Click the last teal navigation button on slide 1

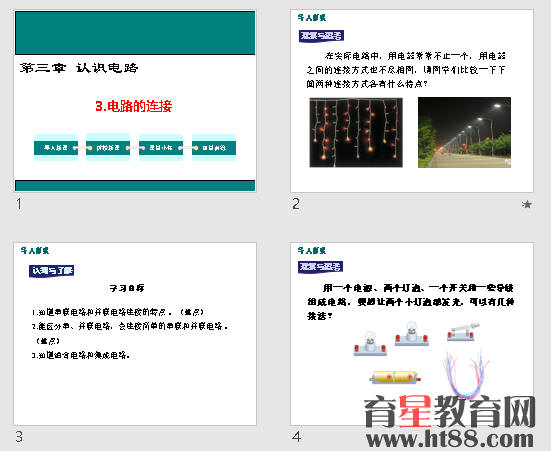click(x=214, y=148)
